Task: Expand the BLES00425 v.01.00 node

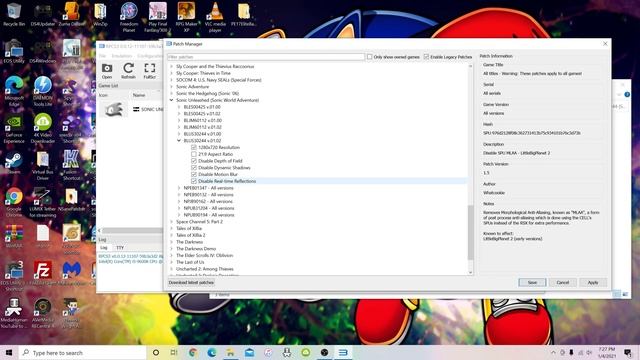Action: pos(179,107)
